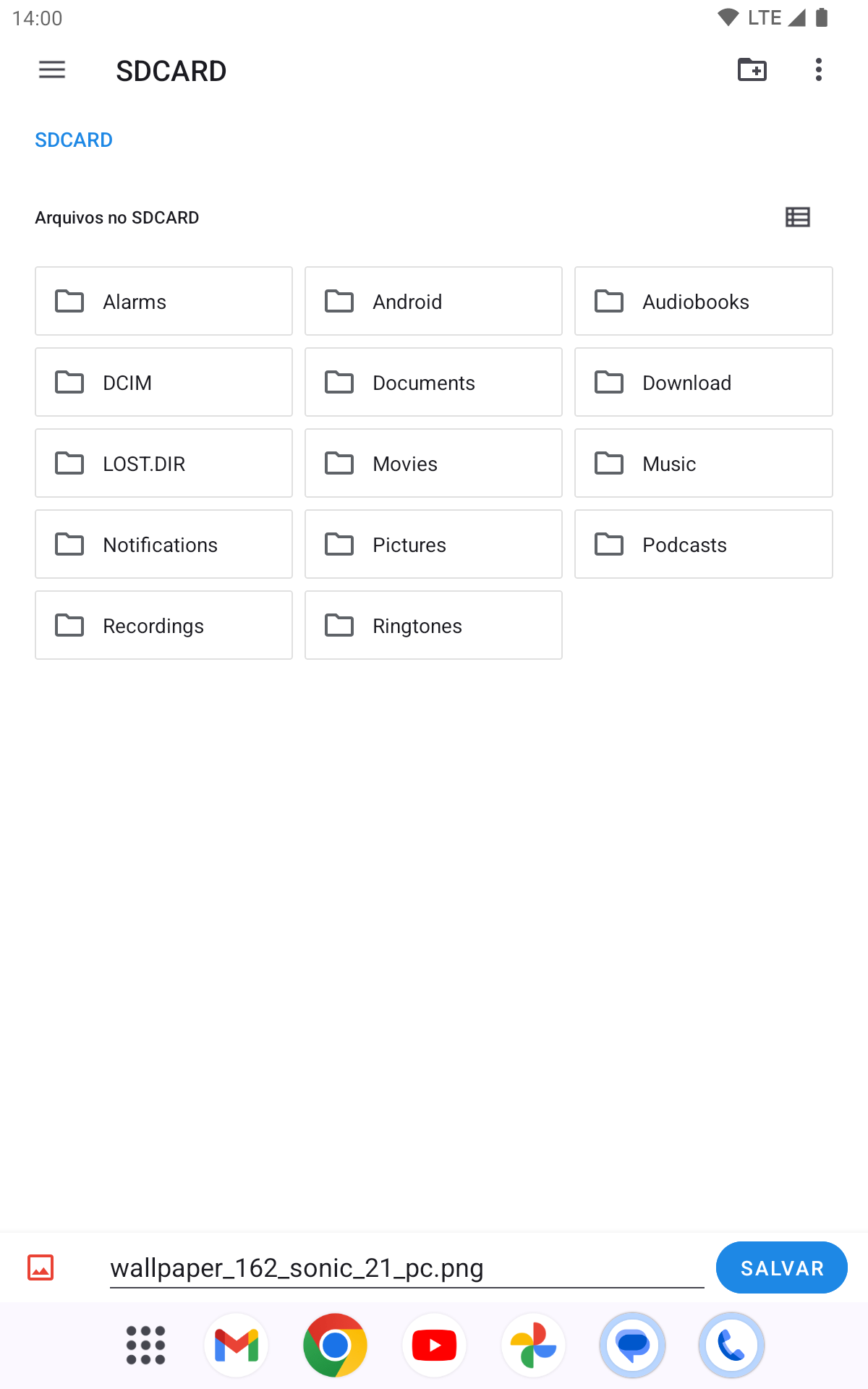Open the Download folder
The width and height of the screenshot is (868, 1389).
[703, 382]
